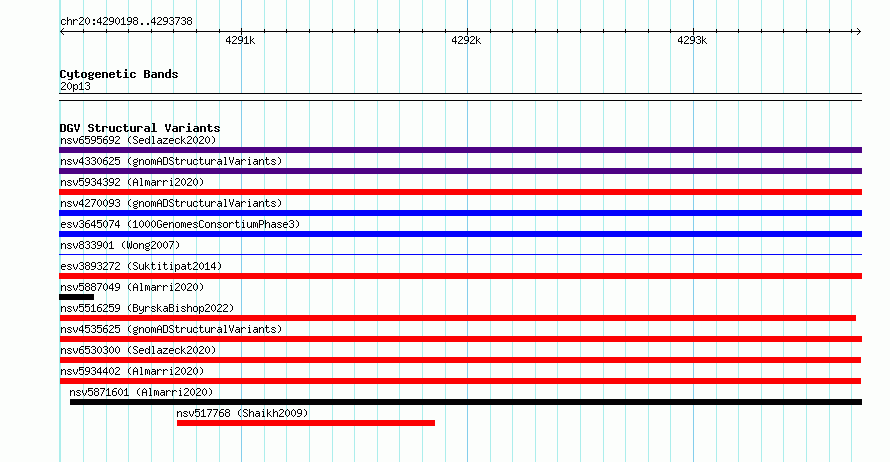The height and width of the screenshot is (462, 890).
Task: Click the purple bar under nsv4330625
Action: 460,171
